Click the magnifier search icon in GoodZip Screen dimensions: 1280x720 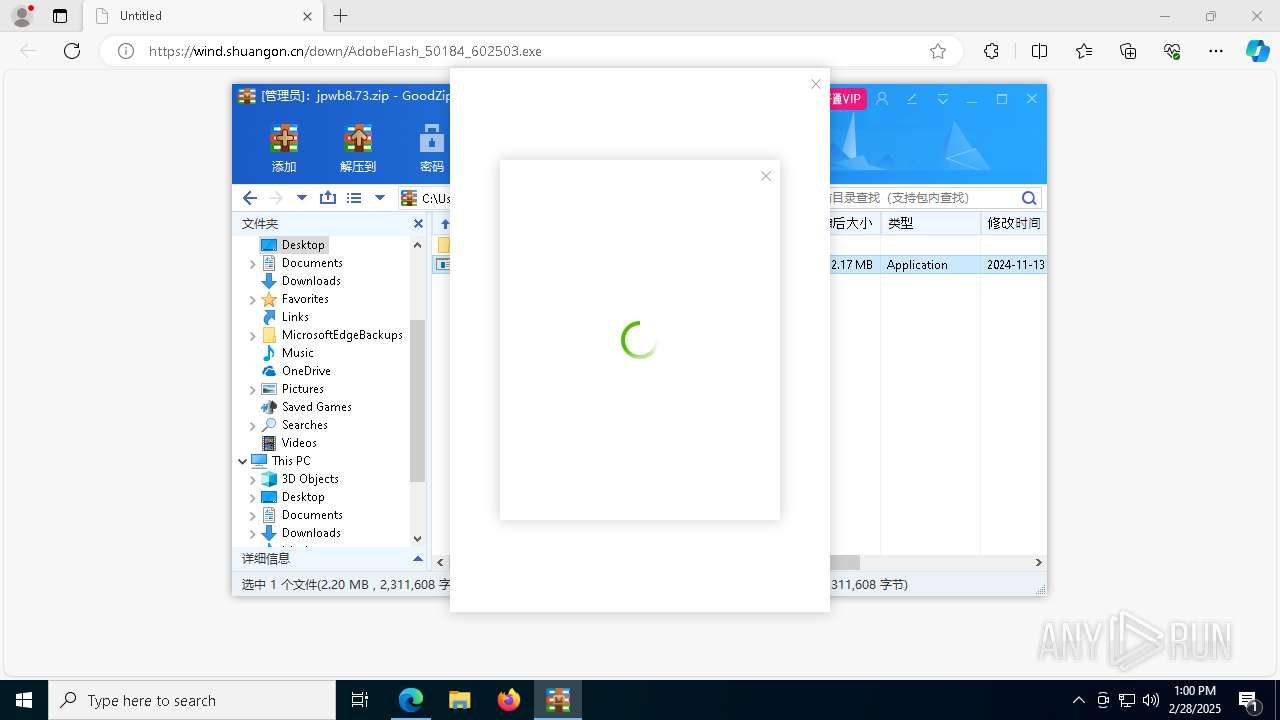[x=1029, y=198]
